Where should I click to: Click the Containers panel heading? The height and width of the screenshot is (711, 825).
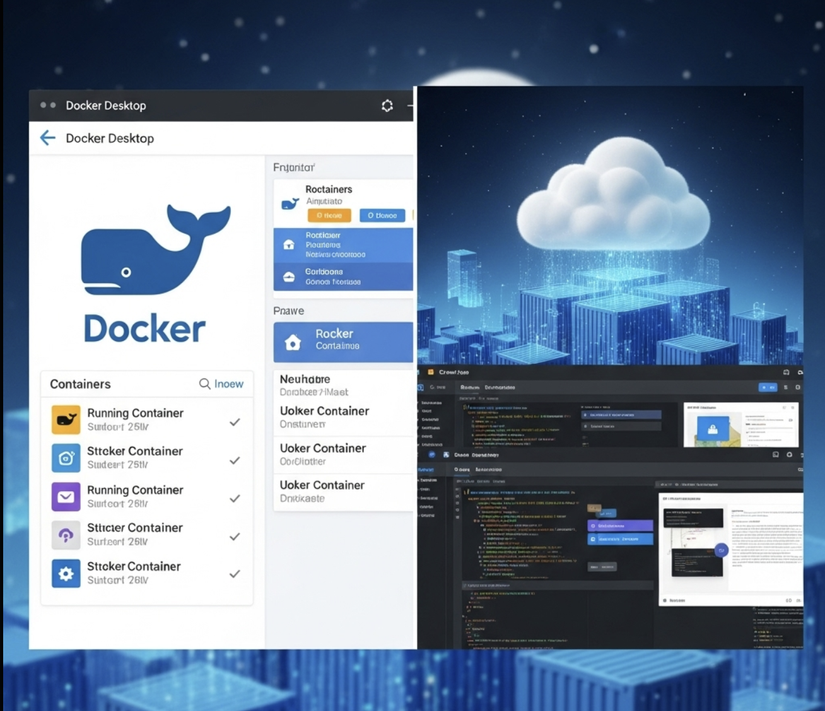pyautogui.click(x=80, y=384)
